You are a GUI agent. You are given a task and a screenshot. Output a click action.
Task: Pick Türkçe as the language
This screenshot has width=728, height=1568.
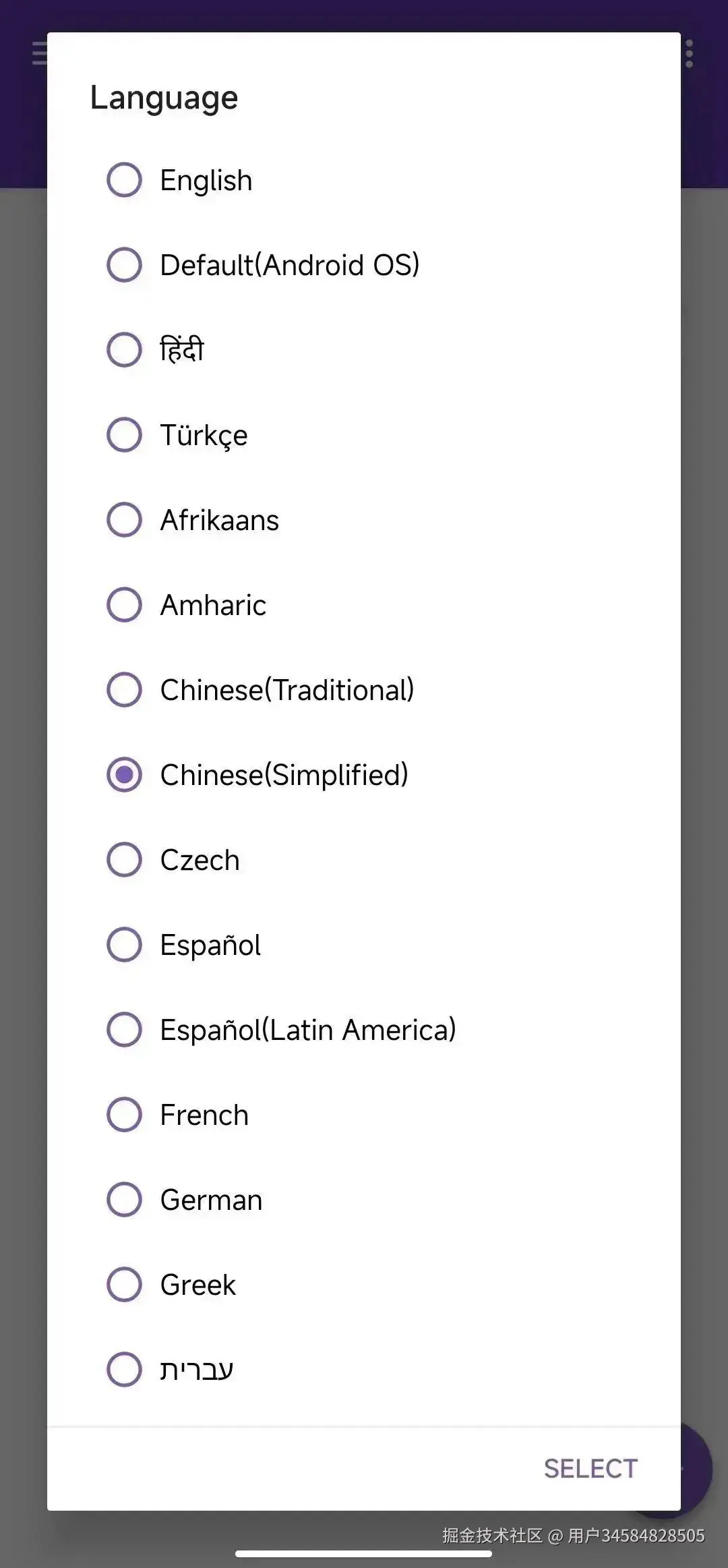[x=125, y=435]
